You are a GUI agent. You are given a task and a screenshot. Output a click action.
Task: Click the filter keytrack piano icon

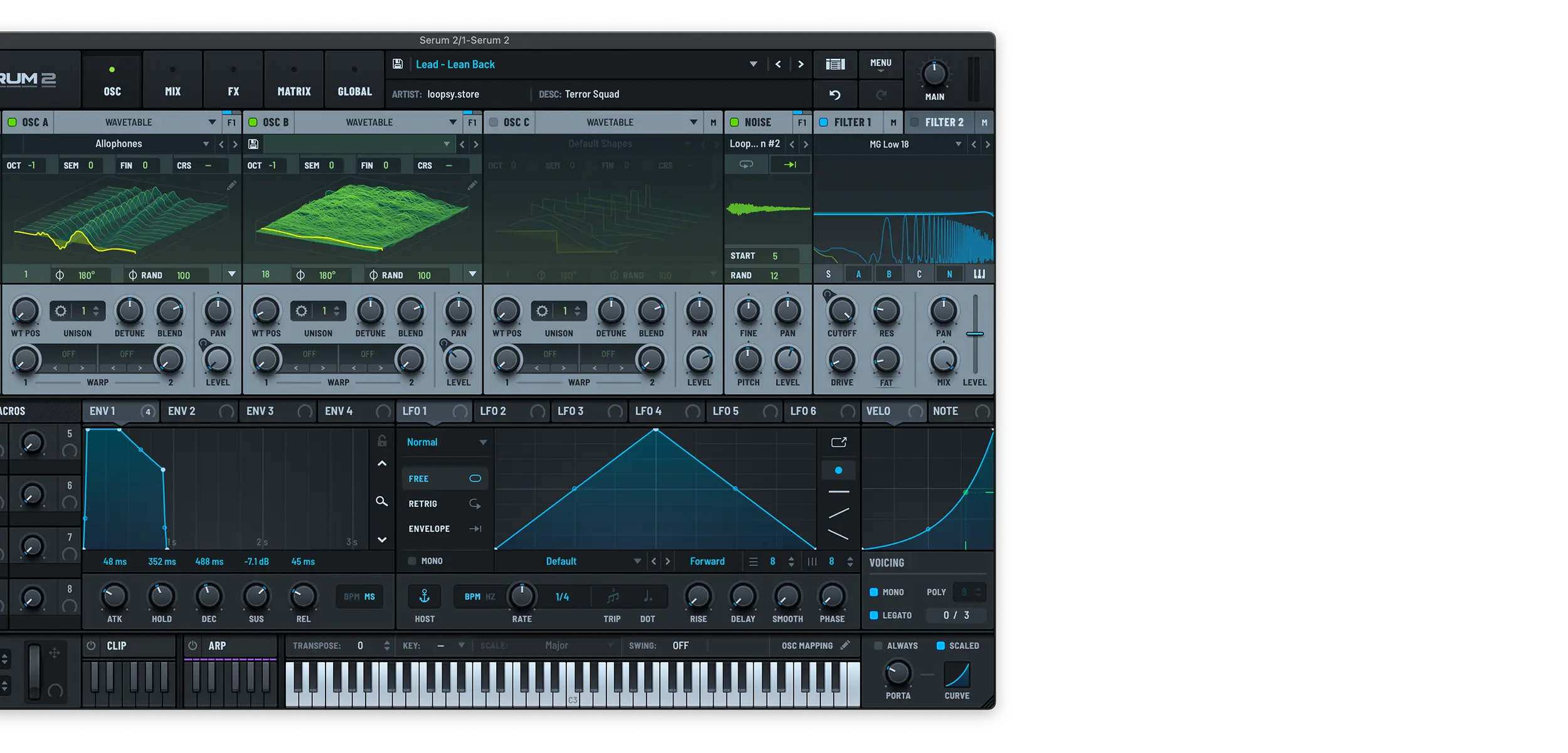coord(979,274)
